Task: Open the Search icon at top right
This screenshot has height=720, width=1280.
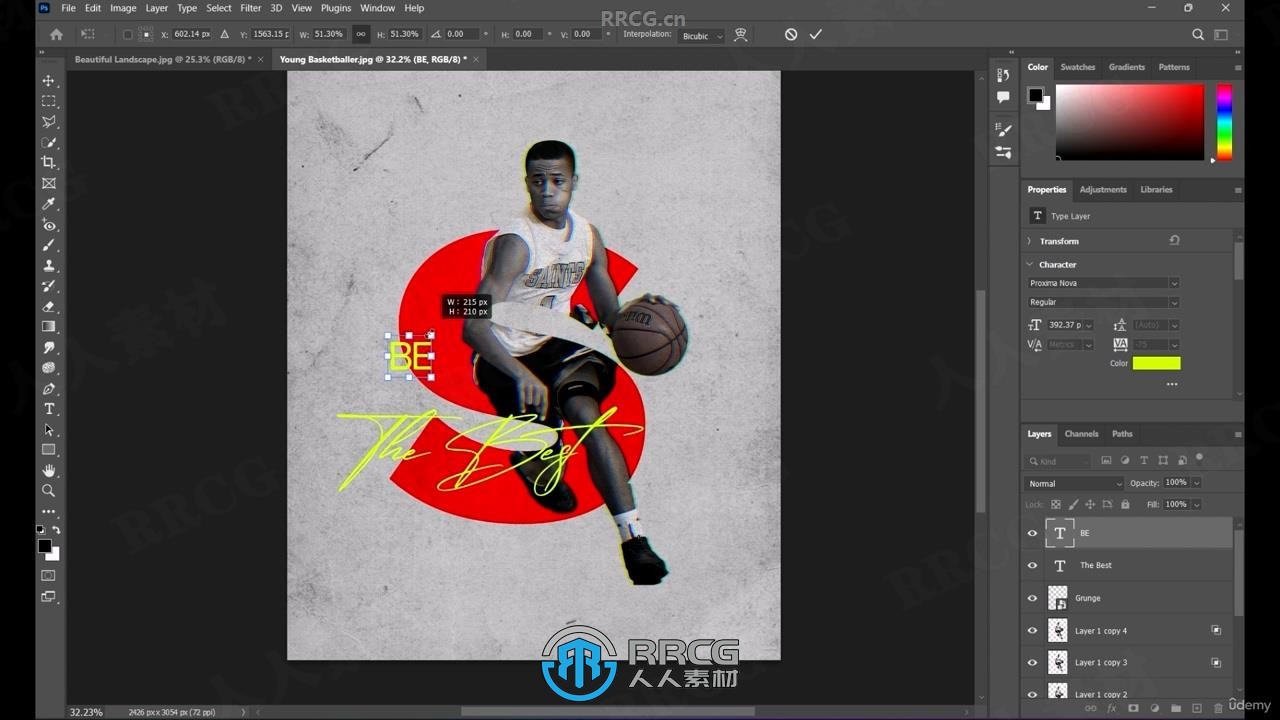Action: [x=1198, y=34]
